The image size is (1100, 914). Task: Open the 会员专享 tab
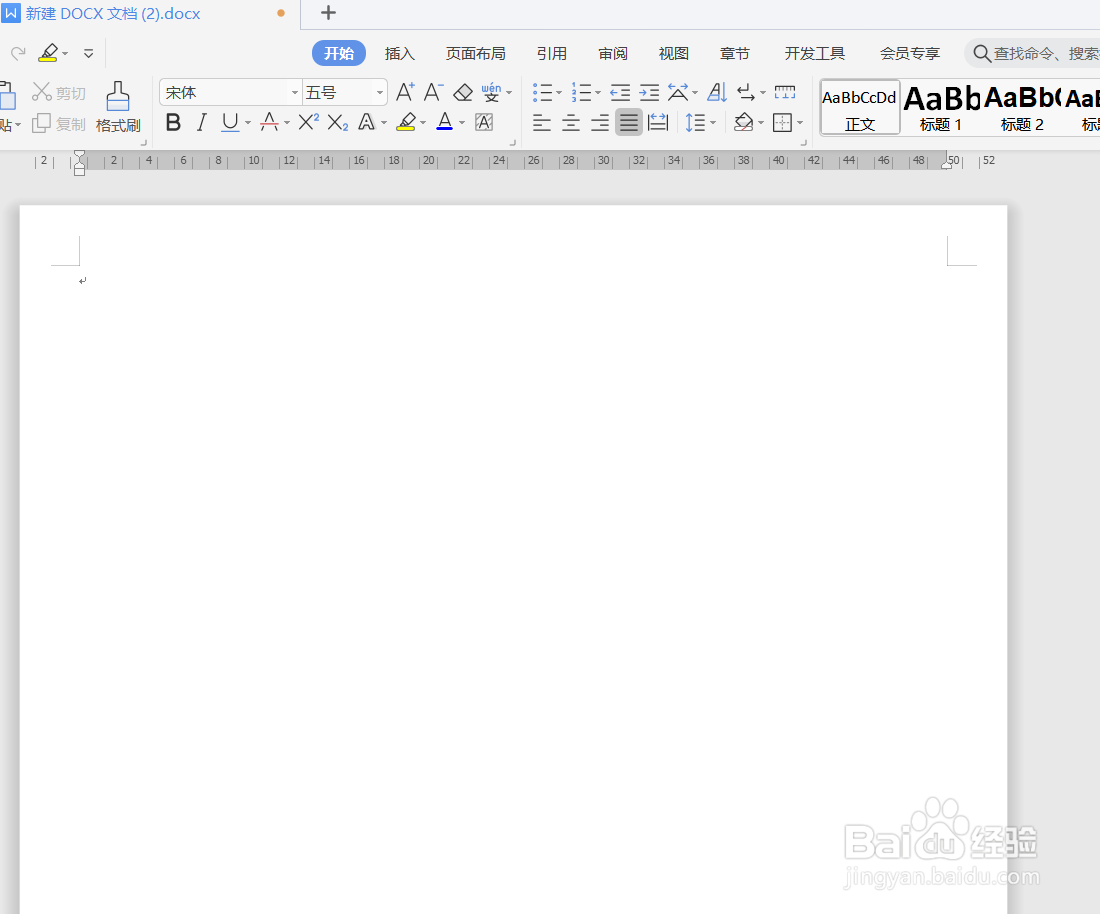click(910, 53)
